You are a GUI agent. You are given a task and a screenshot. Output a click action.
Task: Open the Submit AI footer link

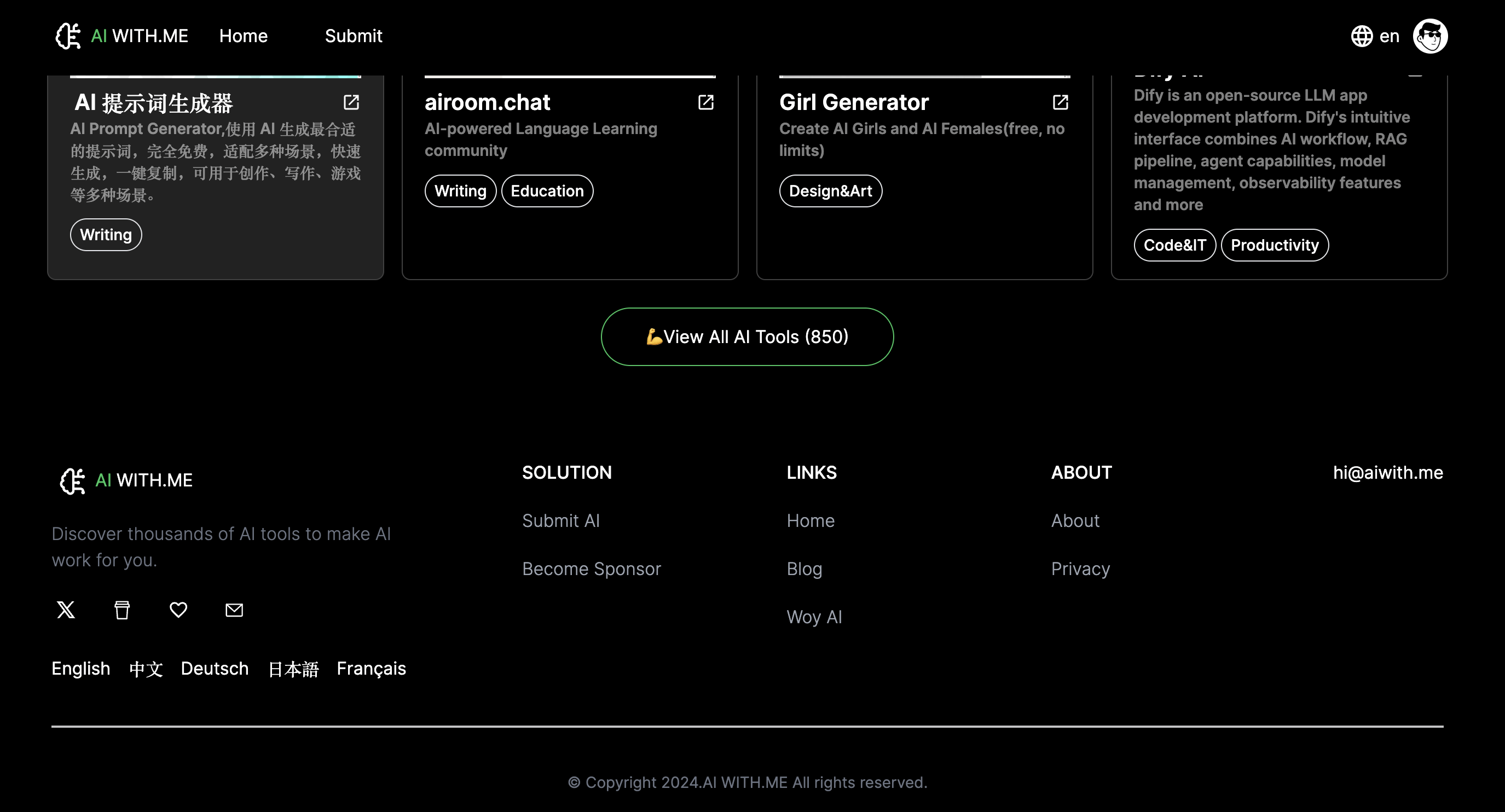(561, 520)
